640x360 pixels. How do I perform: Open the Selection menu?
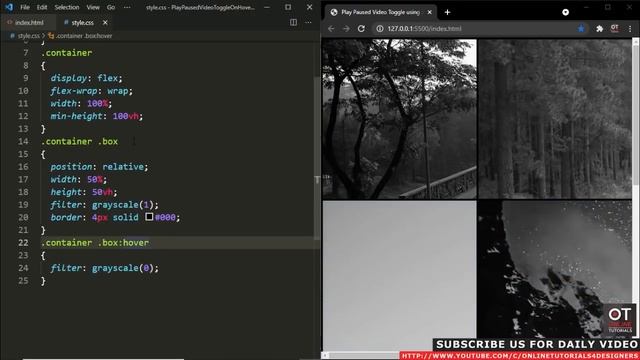point(67,7)
